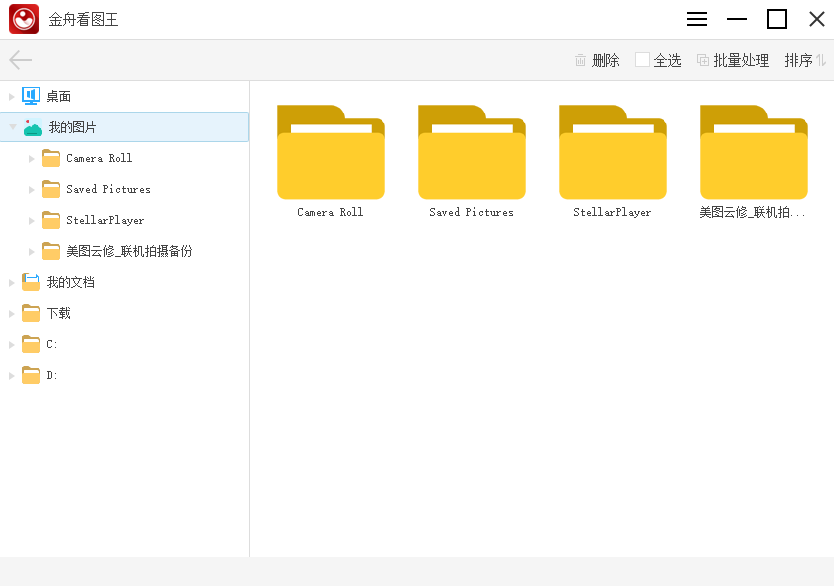Click the 美图云修_联机拍摄备份 sidebar folder icon
The width and height of the screenshot is (834, 586).
[51, 251]
